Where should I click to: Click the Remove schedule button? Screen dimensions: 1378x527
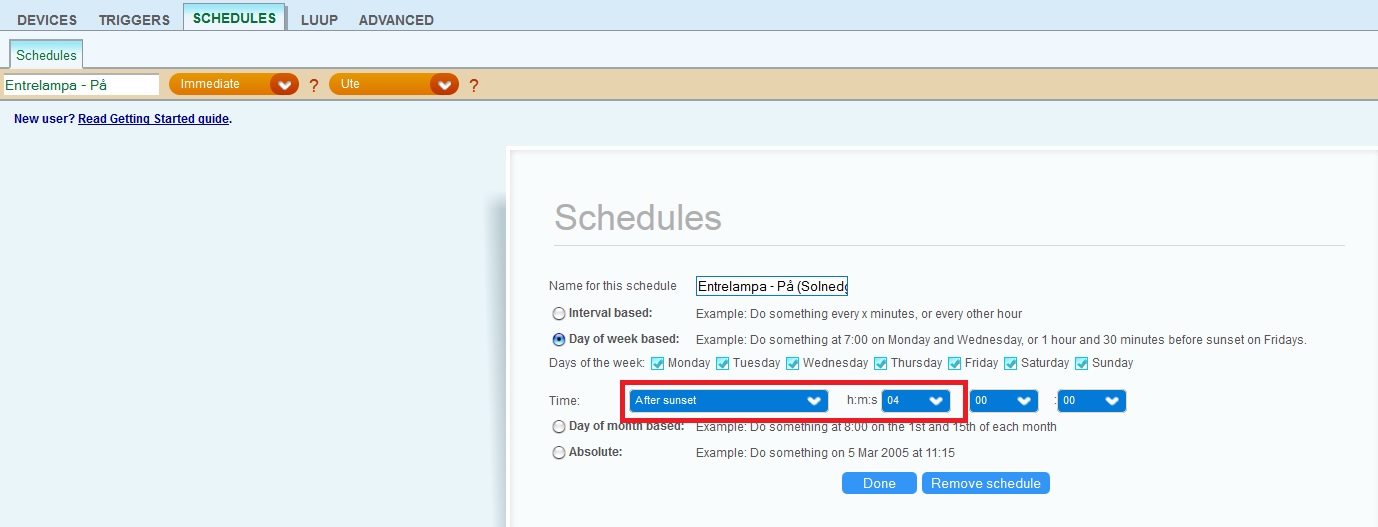tap(985, 484)
